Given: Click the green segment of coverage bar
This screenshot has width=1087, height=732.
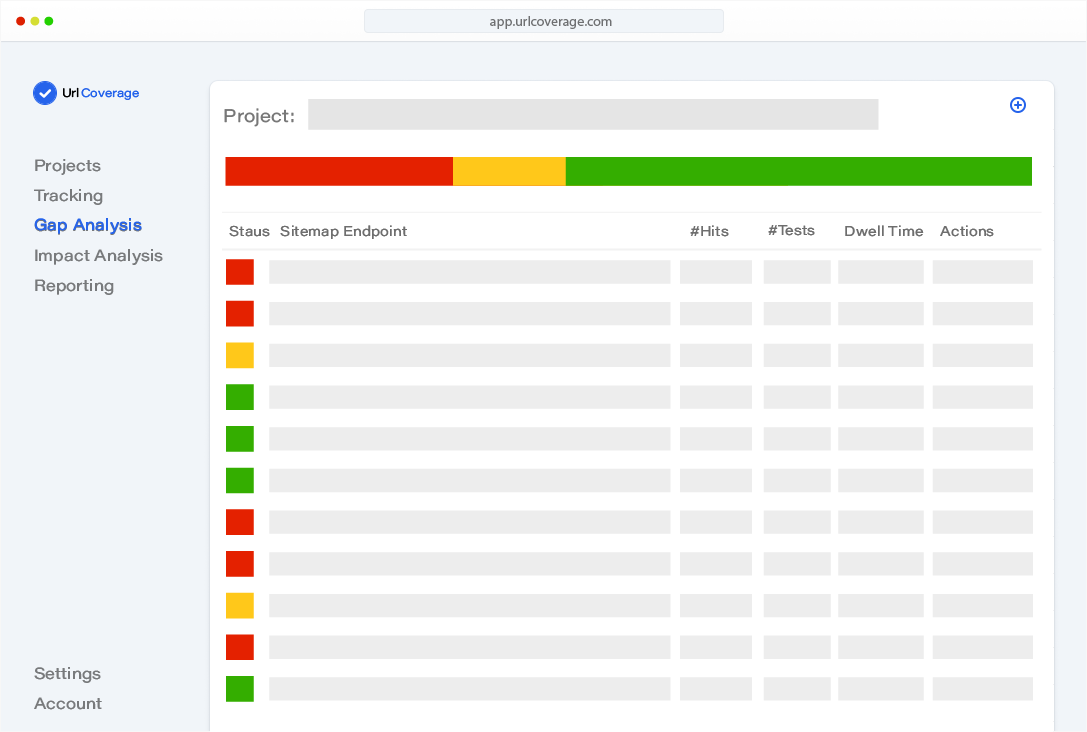Looking at the screenshot, I should click(x=798, y=171).
